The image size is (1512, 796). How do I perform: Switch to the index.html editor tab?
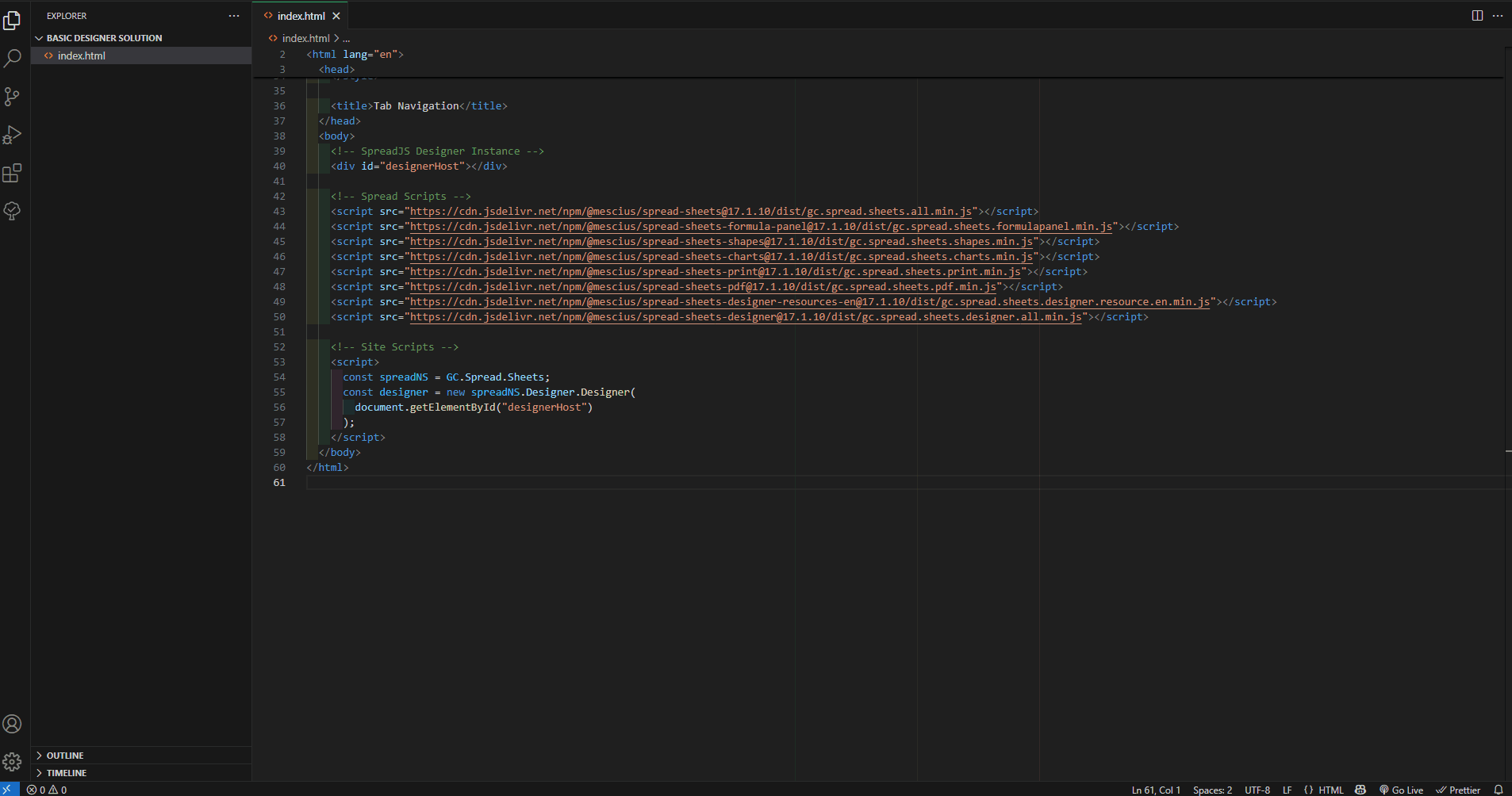(x=301, y=16)
